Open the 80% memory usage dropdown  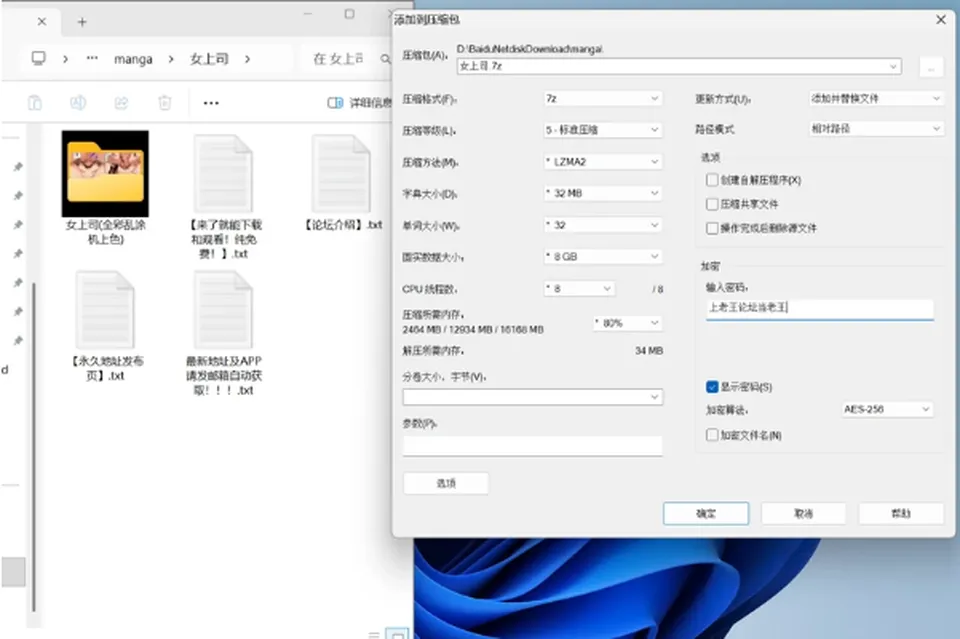click(628, 323)
